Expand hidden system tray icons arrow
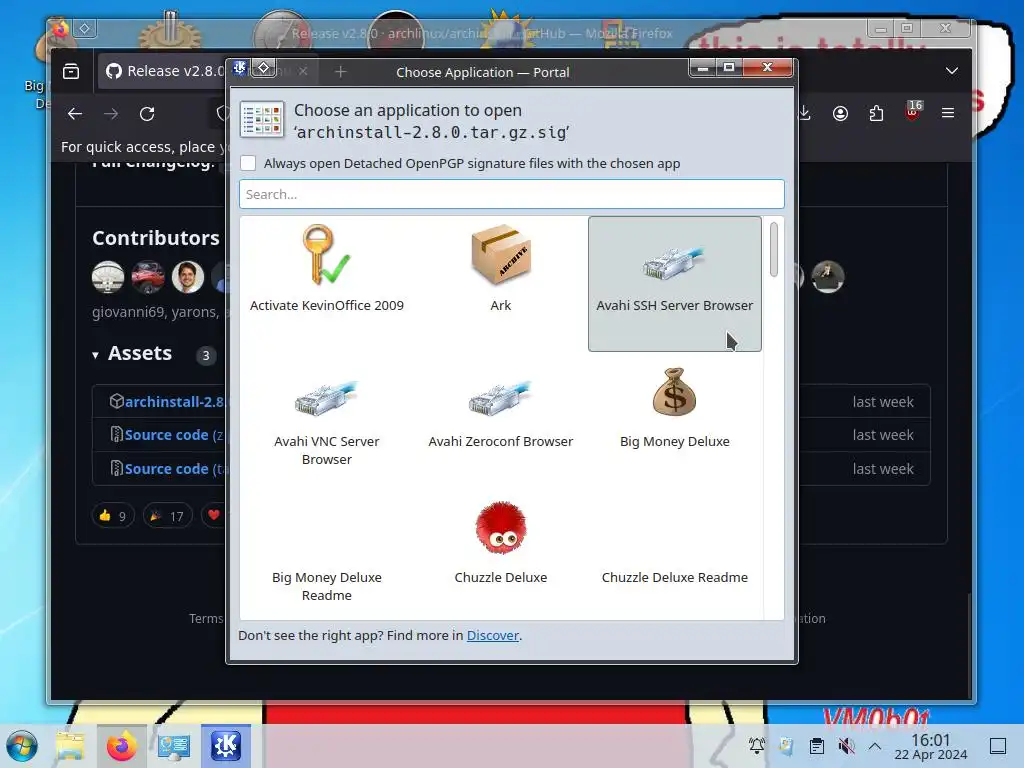This screenshot has height=768, width=1024. coord(875,746)
